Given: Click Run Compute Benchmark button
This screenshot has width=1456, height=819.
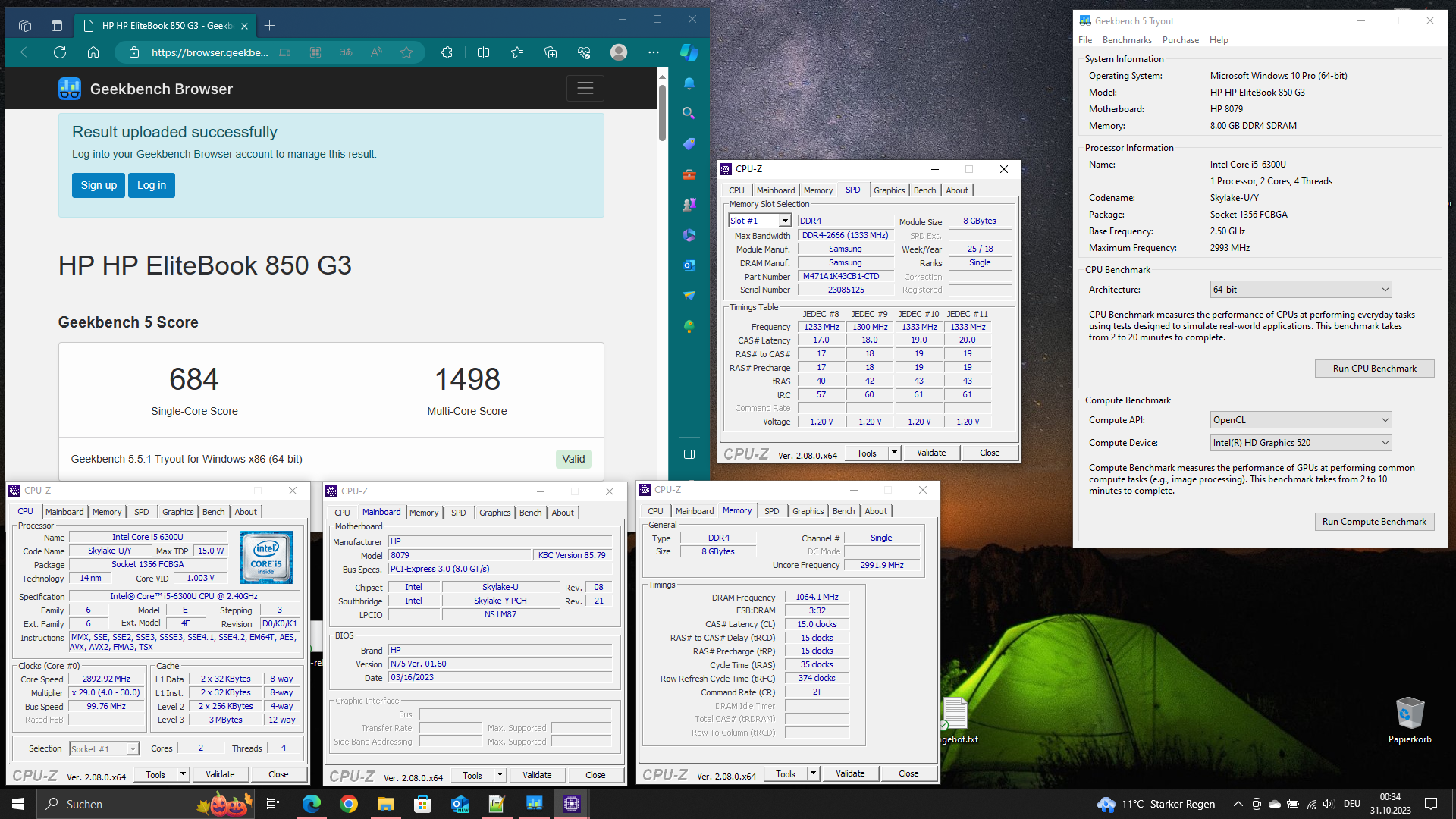Looking at the screenshot, I should click(x=1374, y=522).
